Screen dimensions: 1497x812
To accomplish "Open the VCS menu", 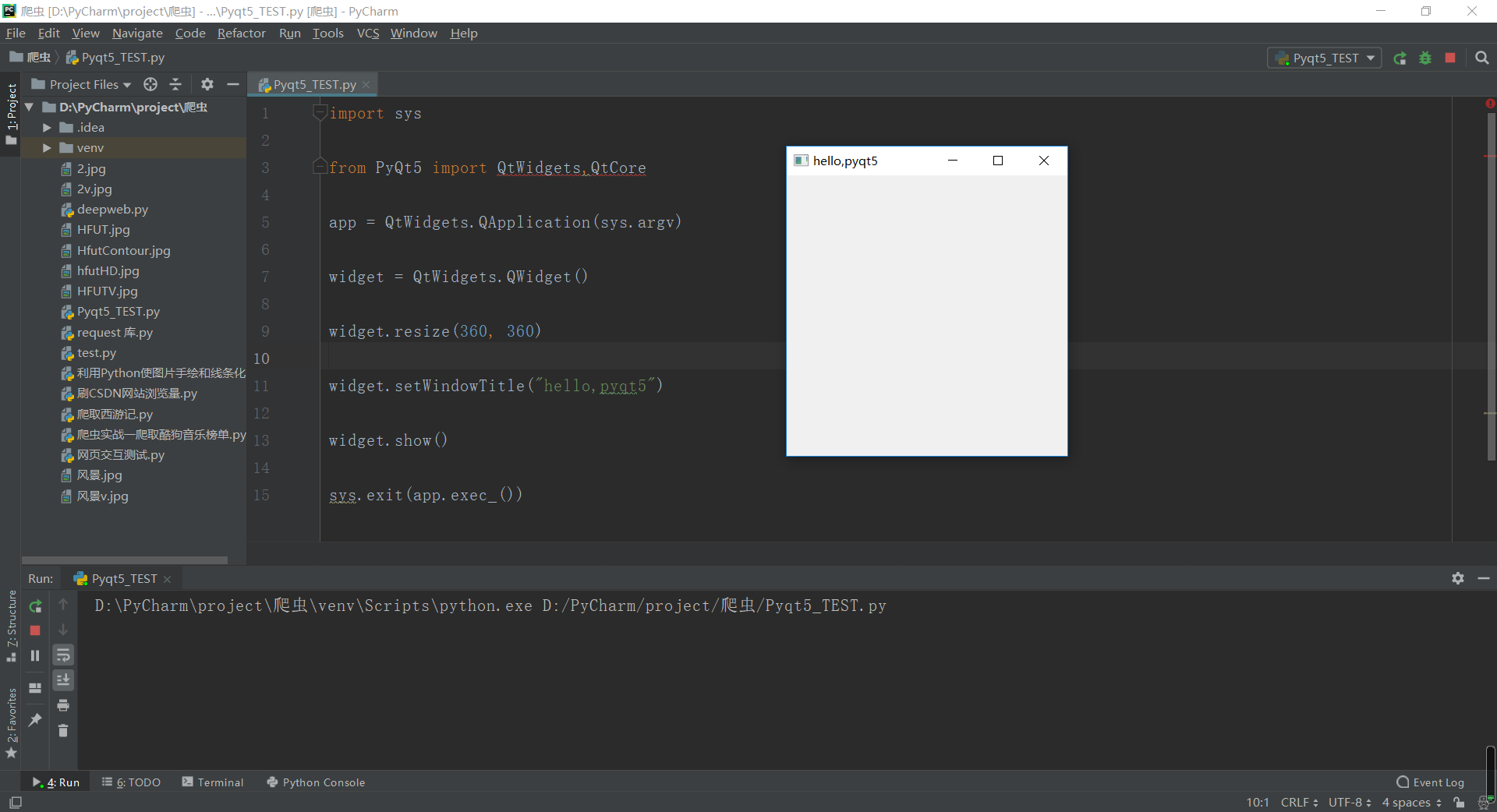I will (x=367, y=33).
